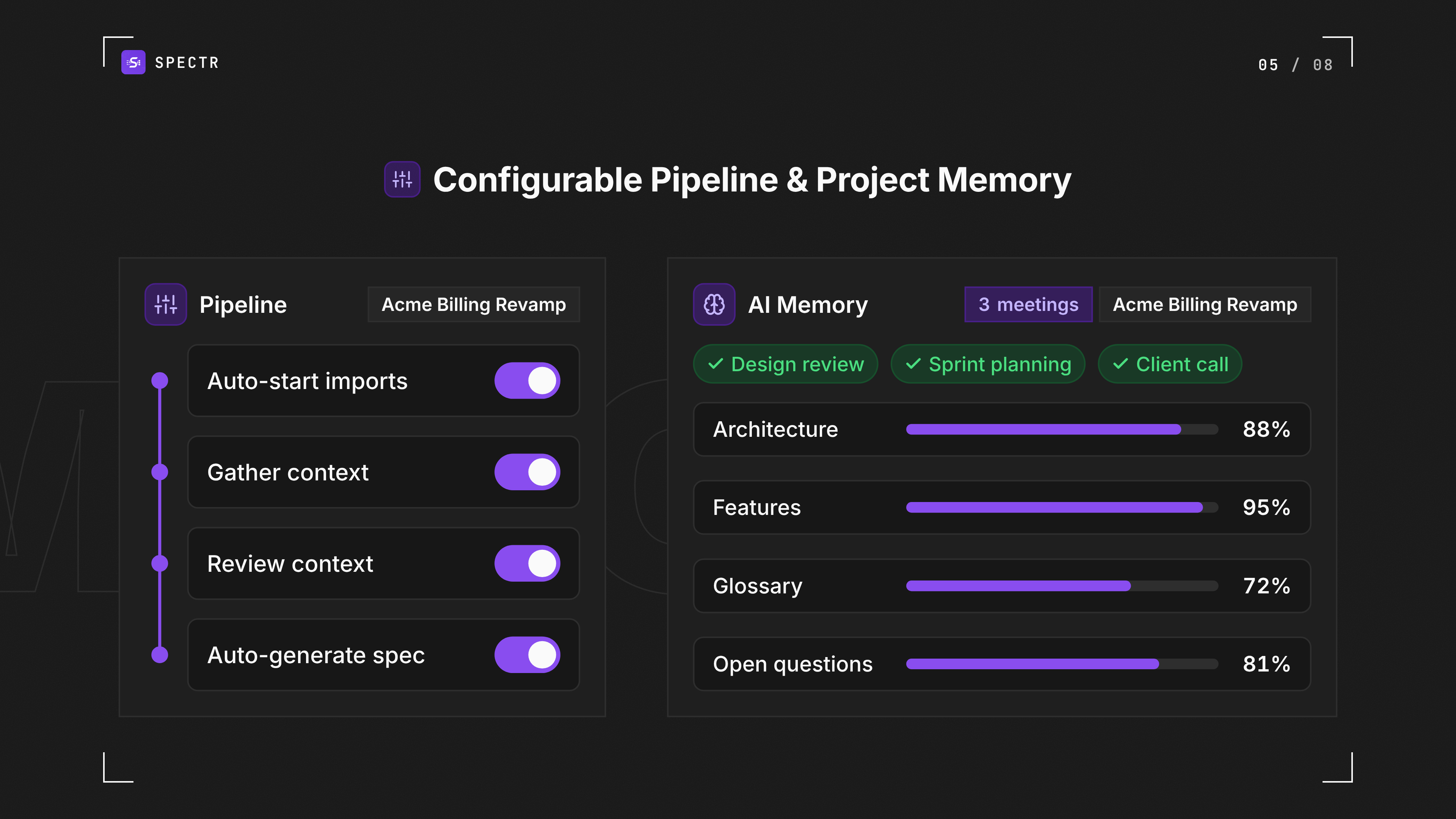Click the Gather context label text

[288, 472]
